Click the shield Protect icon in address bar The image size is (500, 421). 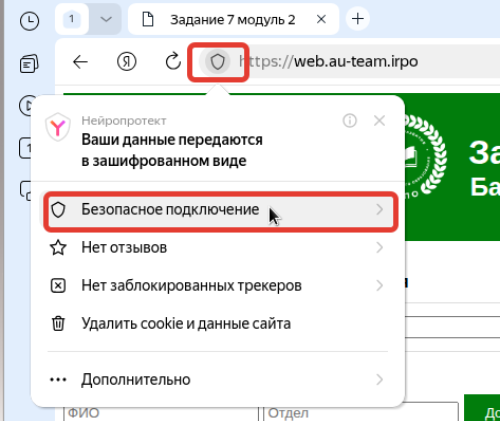coord(217,62)
